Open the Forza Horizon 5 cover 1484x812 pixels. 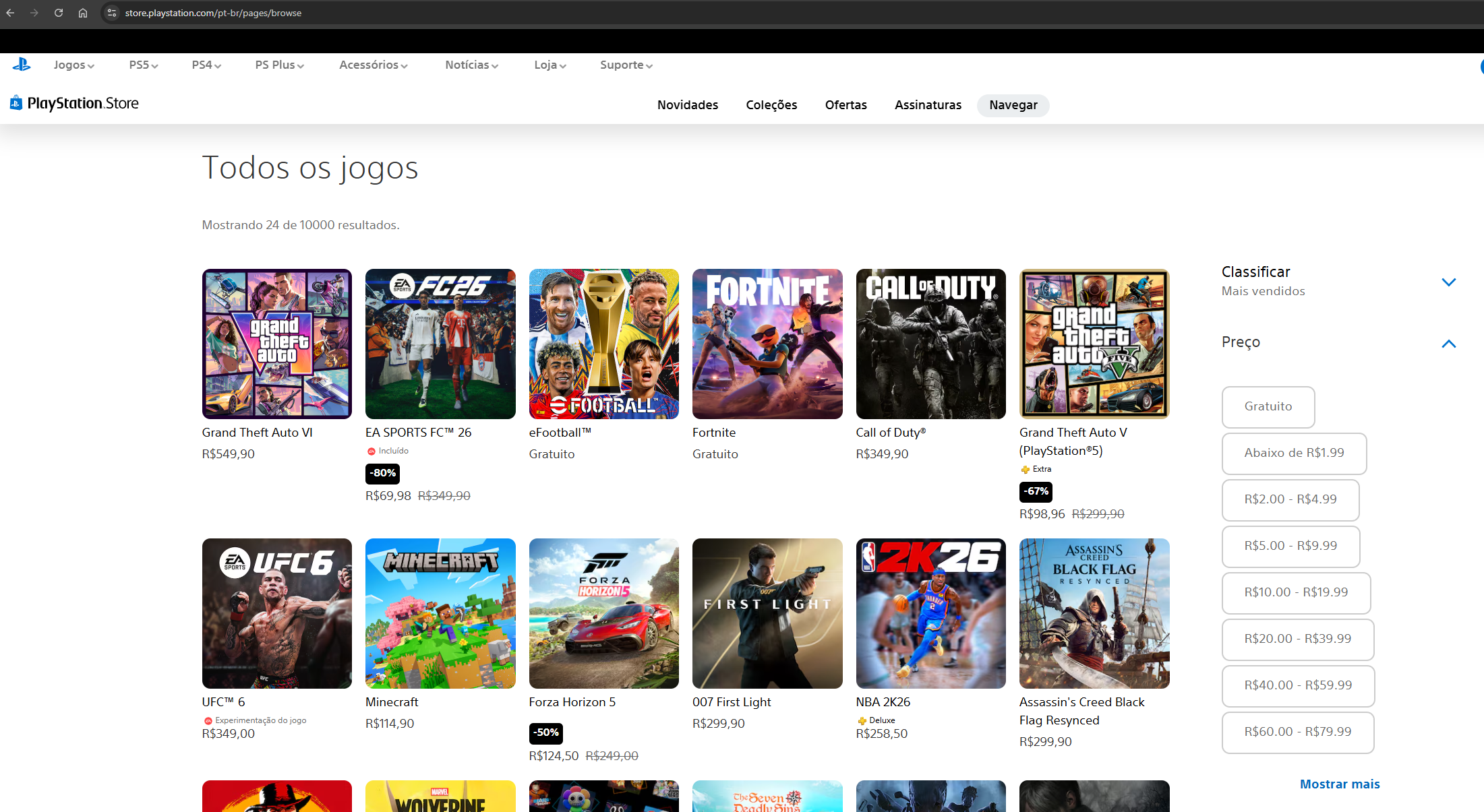tap(604, 613)
